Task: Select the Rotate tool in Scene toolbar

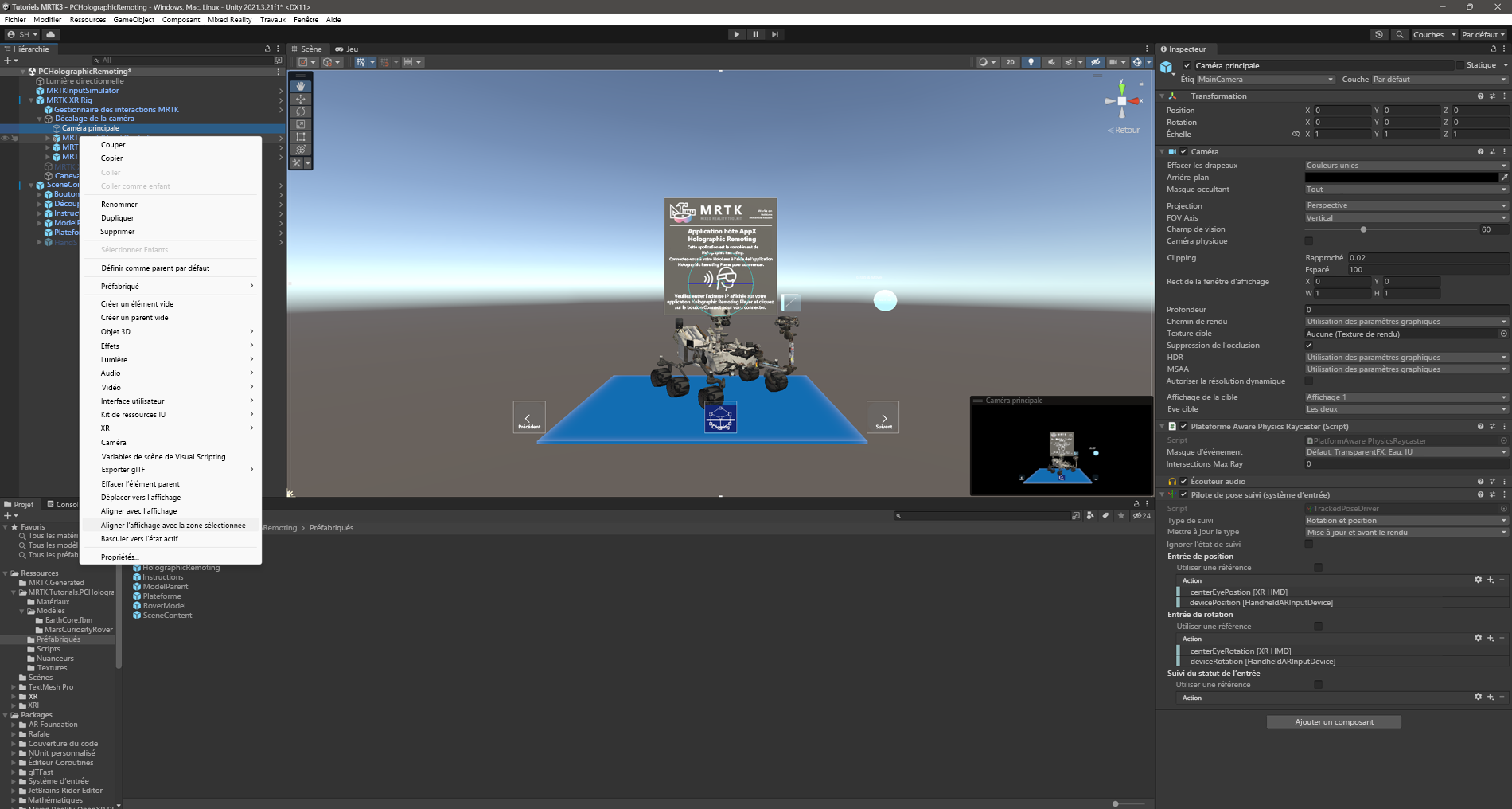Action: [300, 111]
